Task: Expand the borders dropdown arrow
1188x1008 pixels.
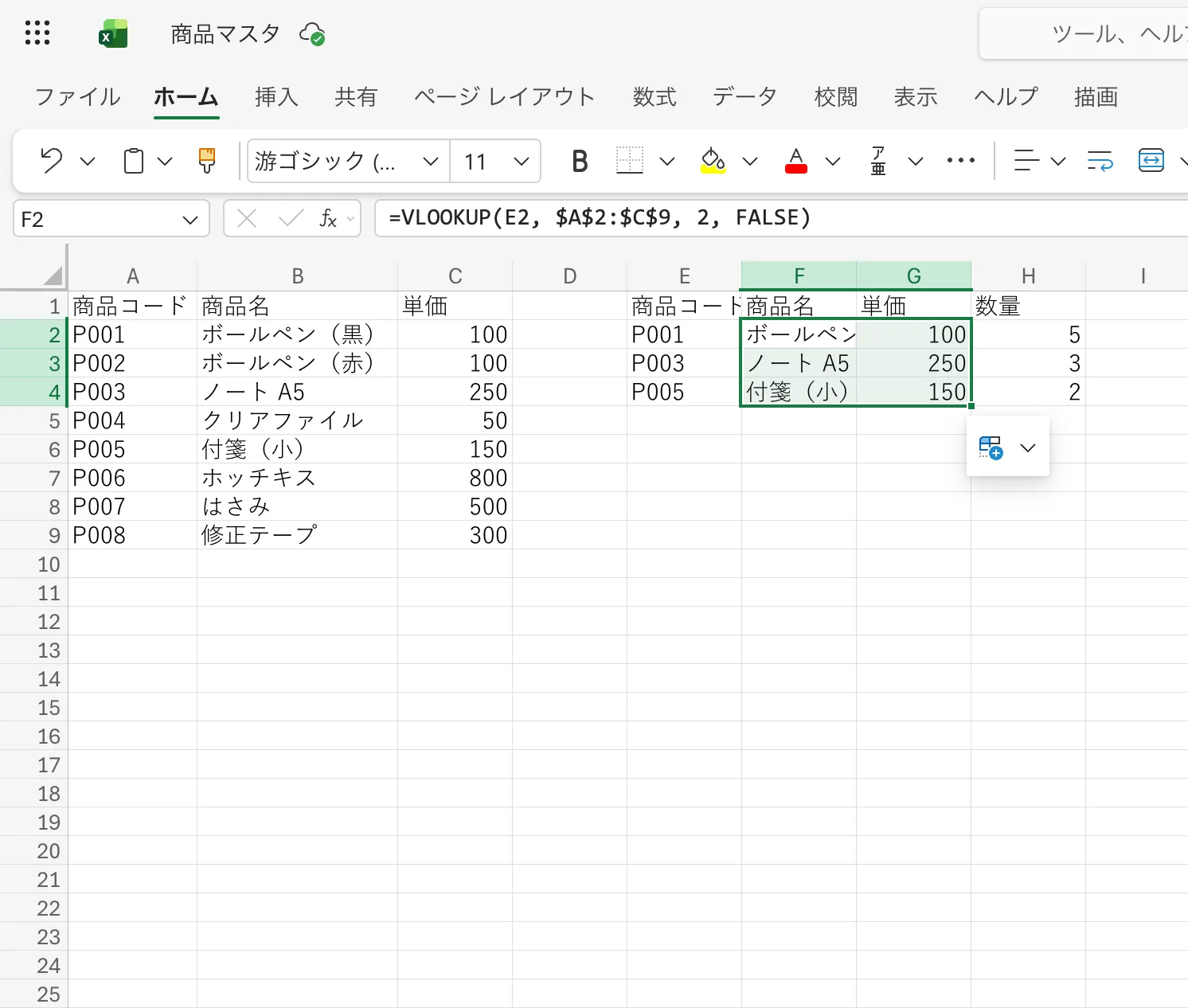Action: tap(667, 162)
